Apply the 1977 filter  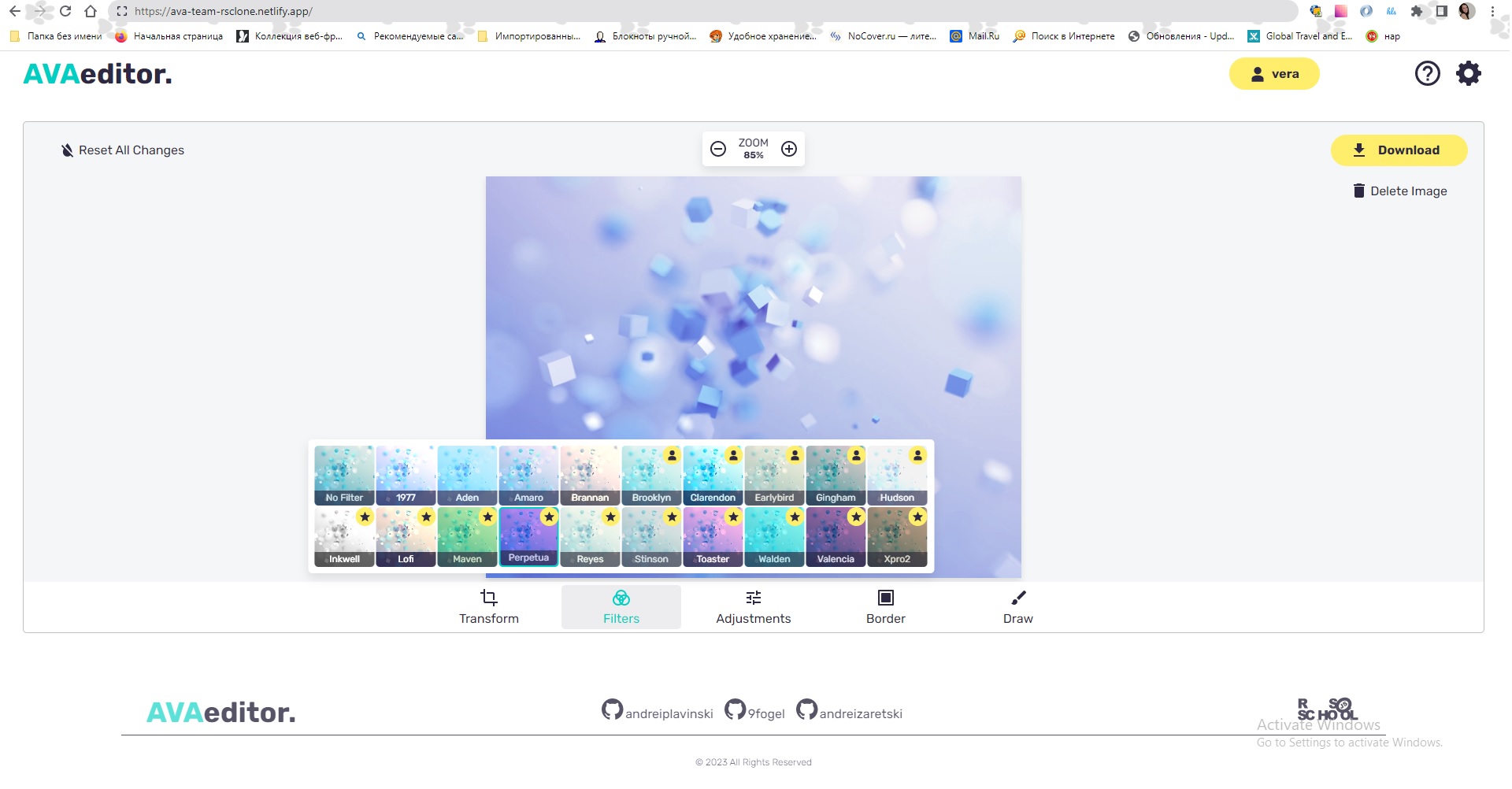click(406, 476)
